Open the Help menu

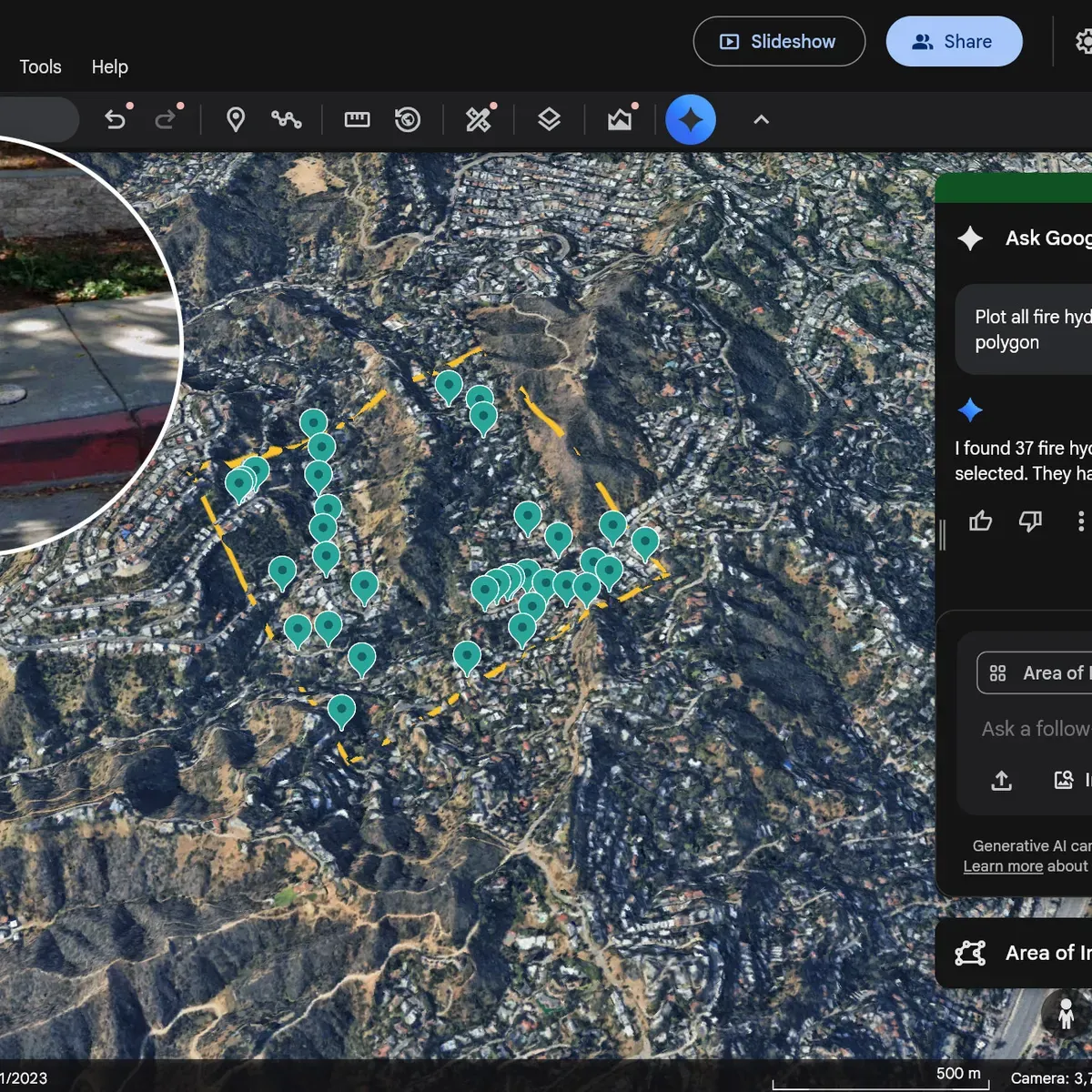tap(109, 66)
